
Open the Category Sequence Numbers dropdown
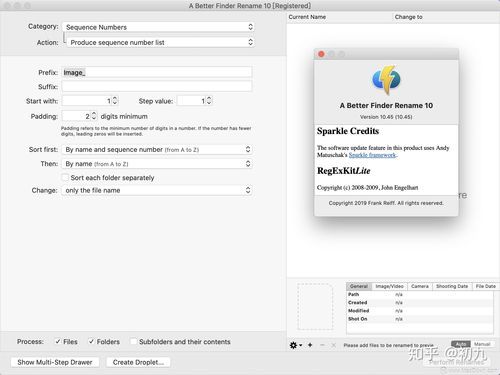158,27
